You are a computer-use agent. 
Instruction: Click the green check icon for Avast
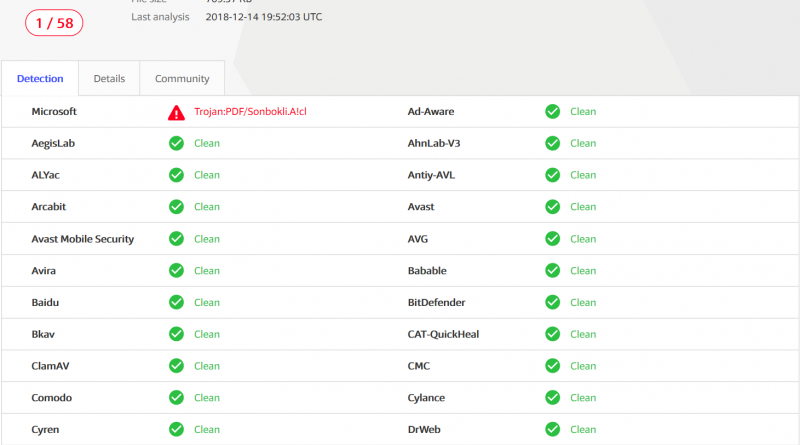click(553, 207)
